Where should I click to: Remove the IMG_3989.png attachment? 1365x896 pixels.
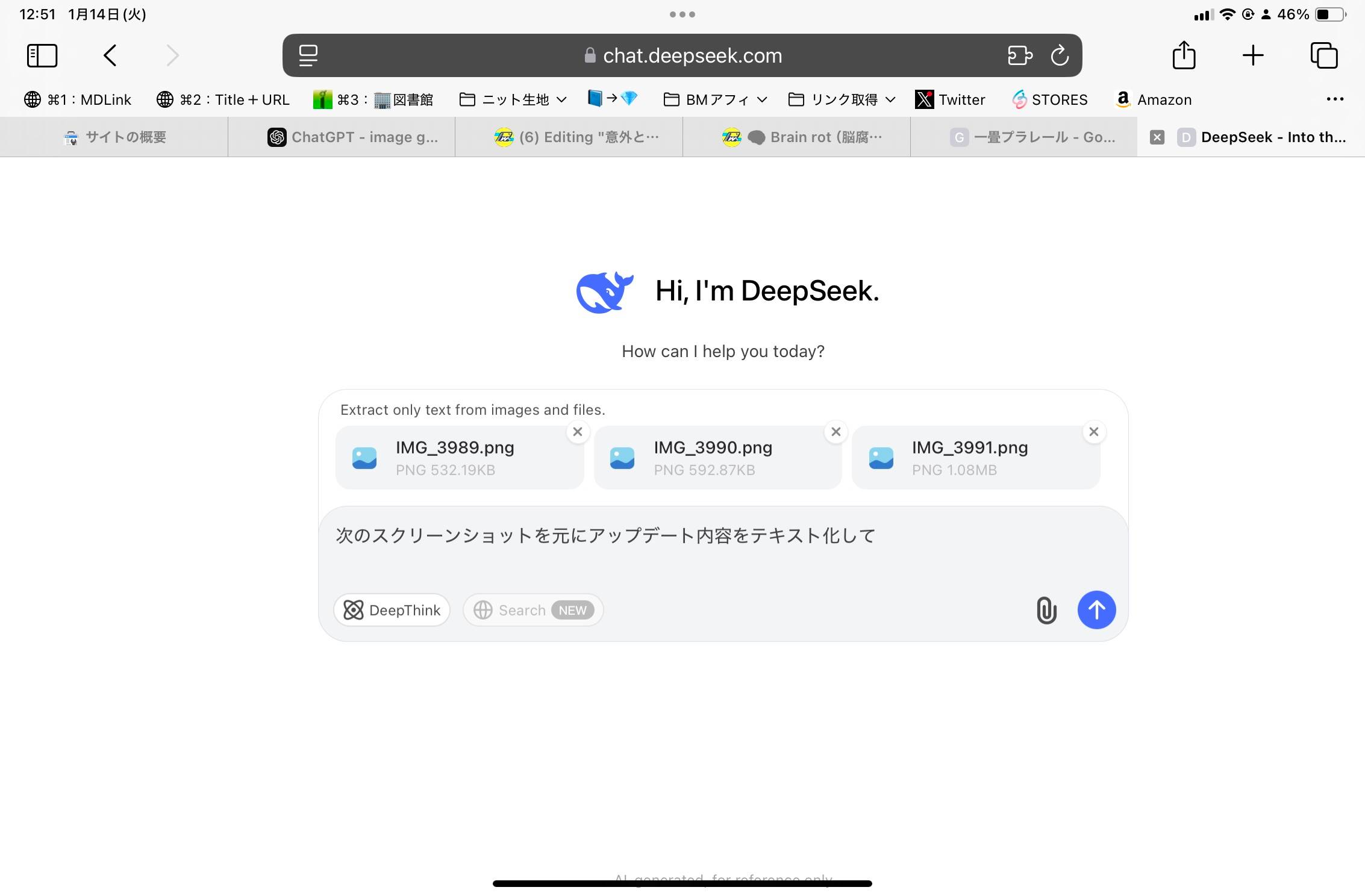click(x=578, y=432)
